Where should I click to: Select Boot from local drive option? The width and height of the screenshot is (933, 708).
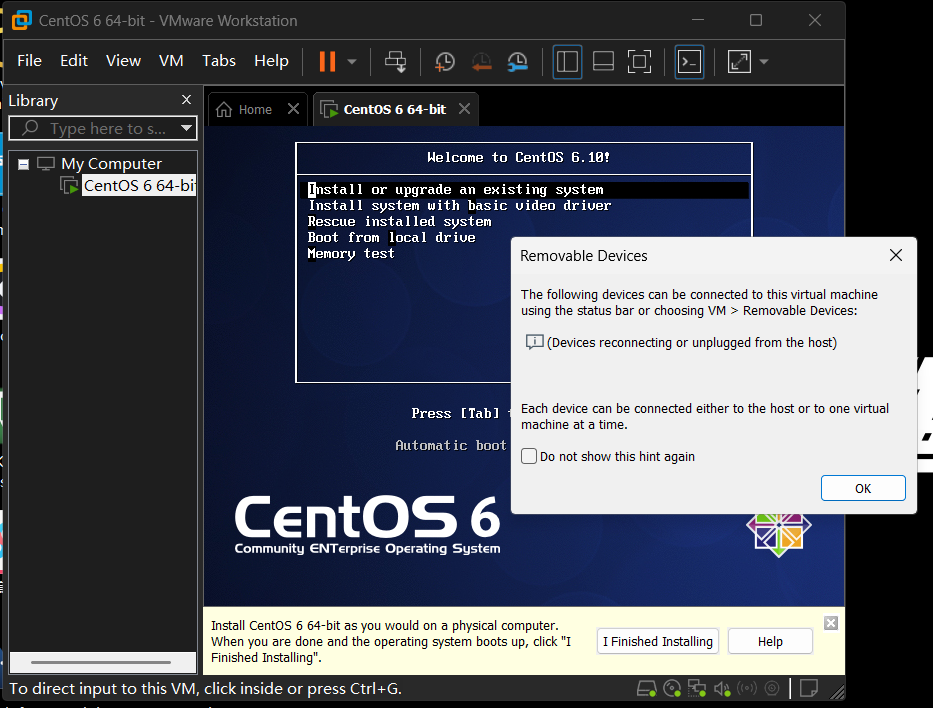tap(392, 238)
